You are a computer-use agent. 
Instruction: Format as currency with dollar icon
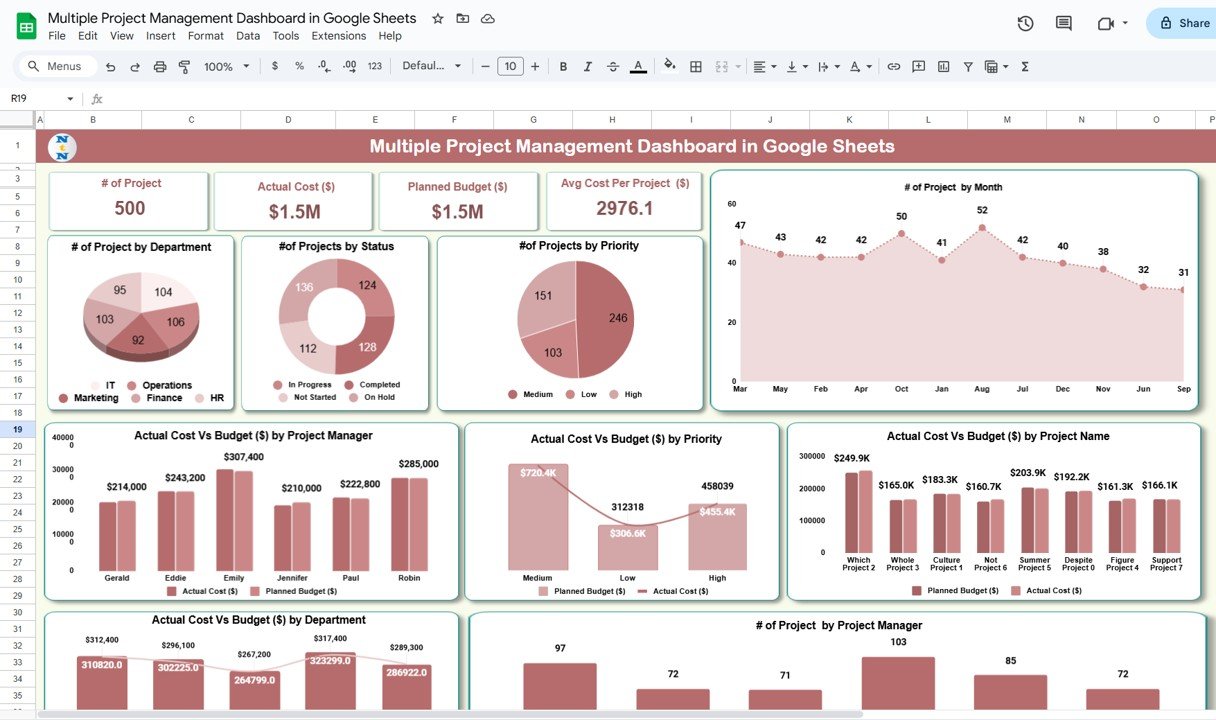point(275,67)
